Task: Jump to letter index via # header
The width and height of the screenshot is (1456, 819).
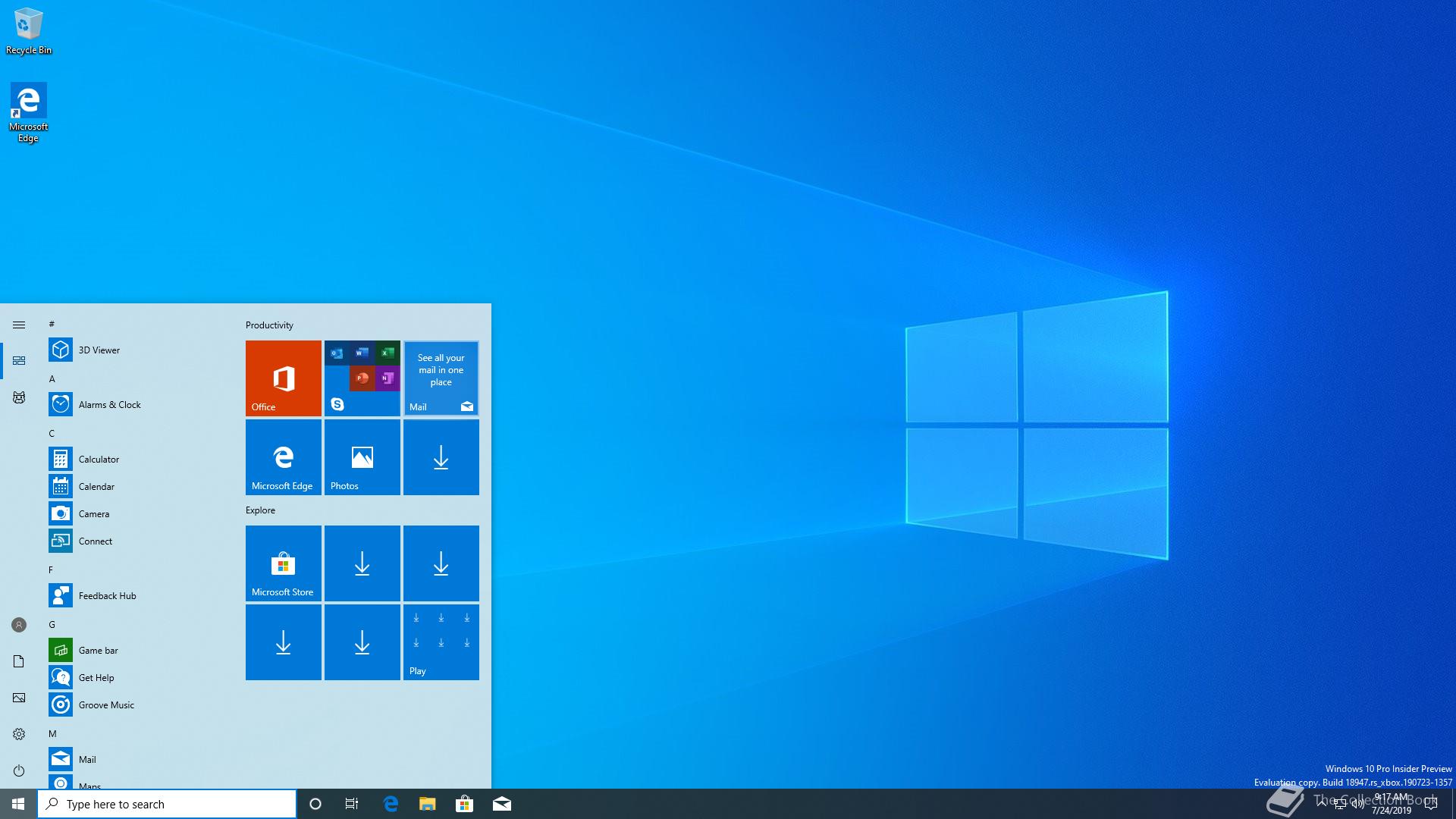Action: click(x=52, y=324)
